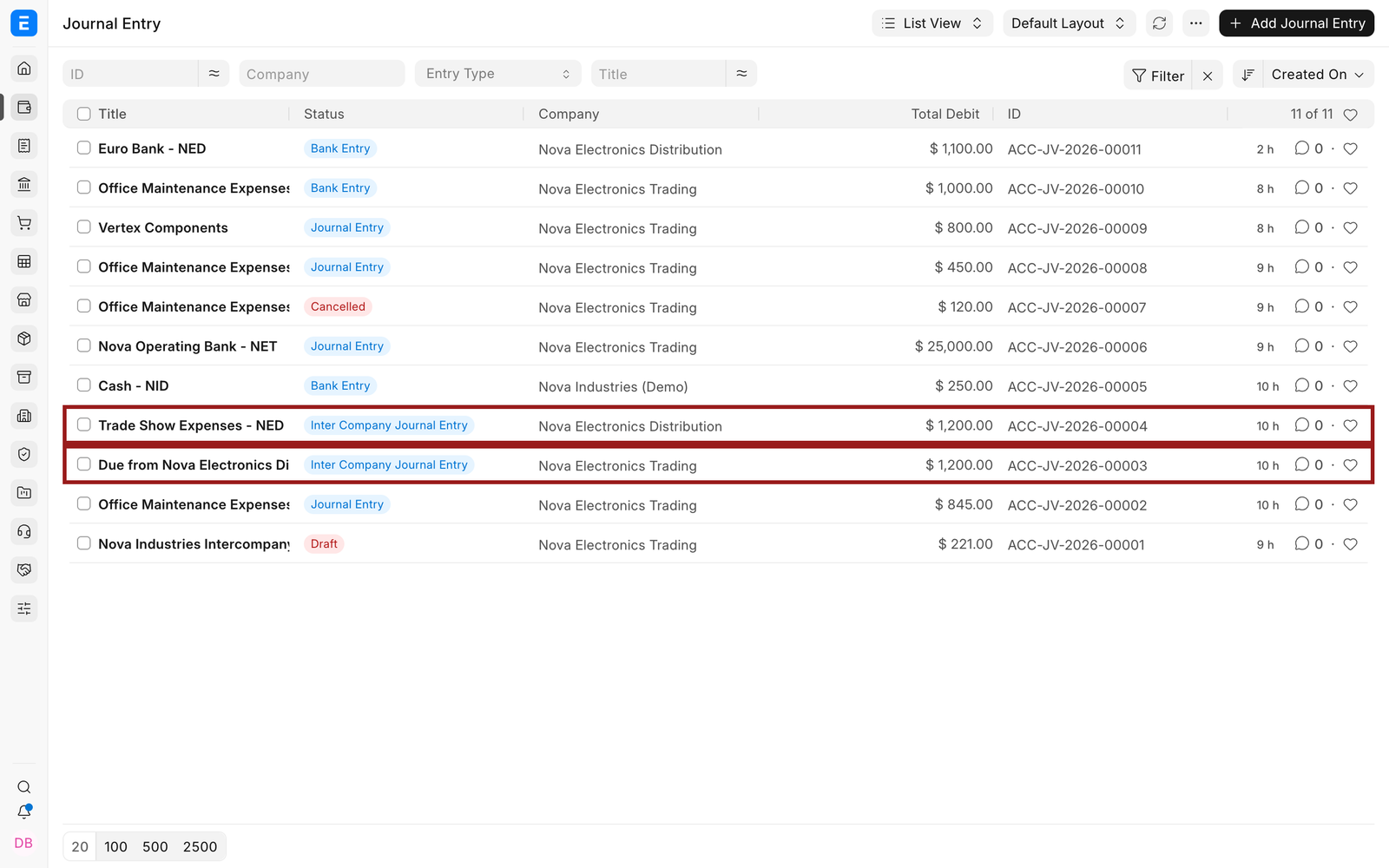Open the Due from Nova Electronics entry

coord(194,465)
